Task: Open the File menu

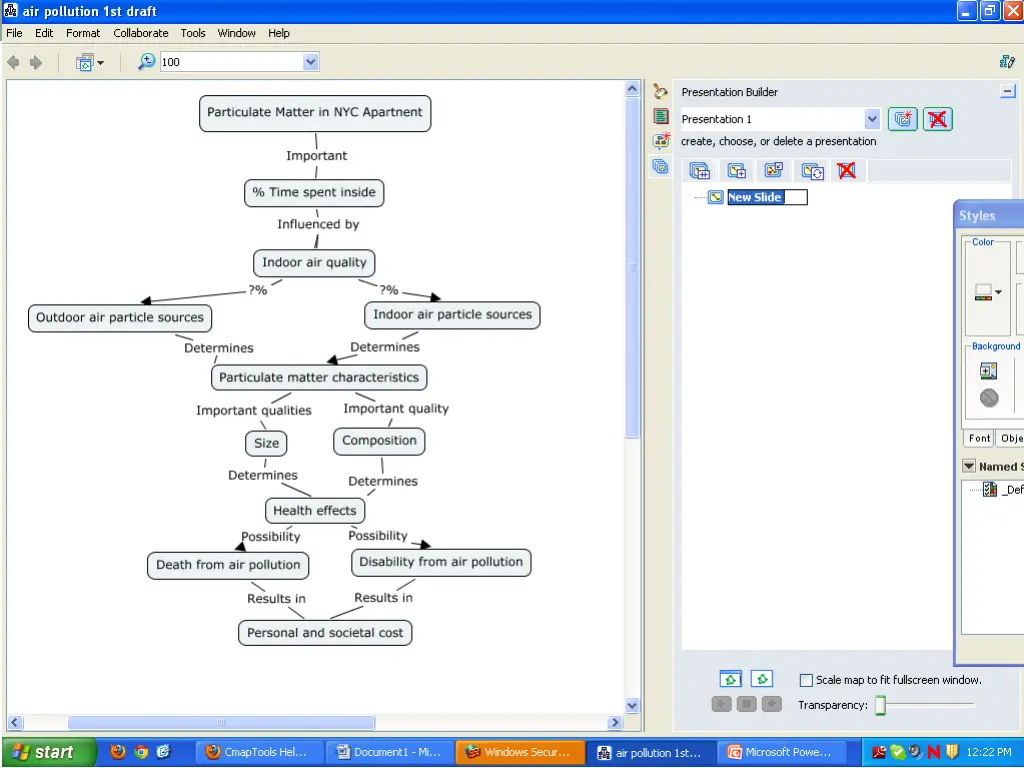Action: tap(14, 33)
